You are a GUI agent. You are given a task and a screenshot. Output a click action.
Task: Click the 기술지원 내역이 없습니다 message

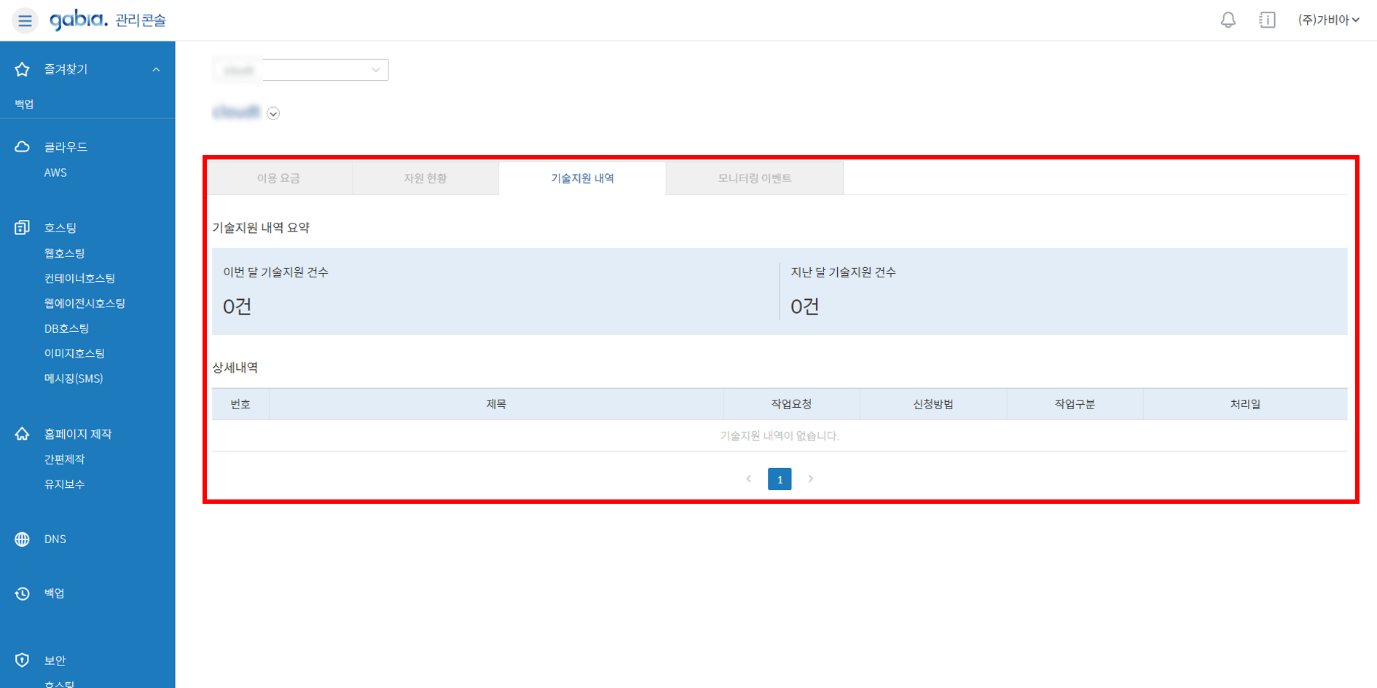779,436
